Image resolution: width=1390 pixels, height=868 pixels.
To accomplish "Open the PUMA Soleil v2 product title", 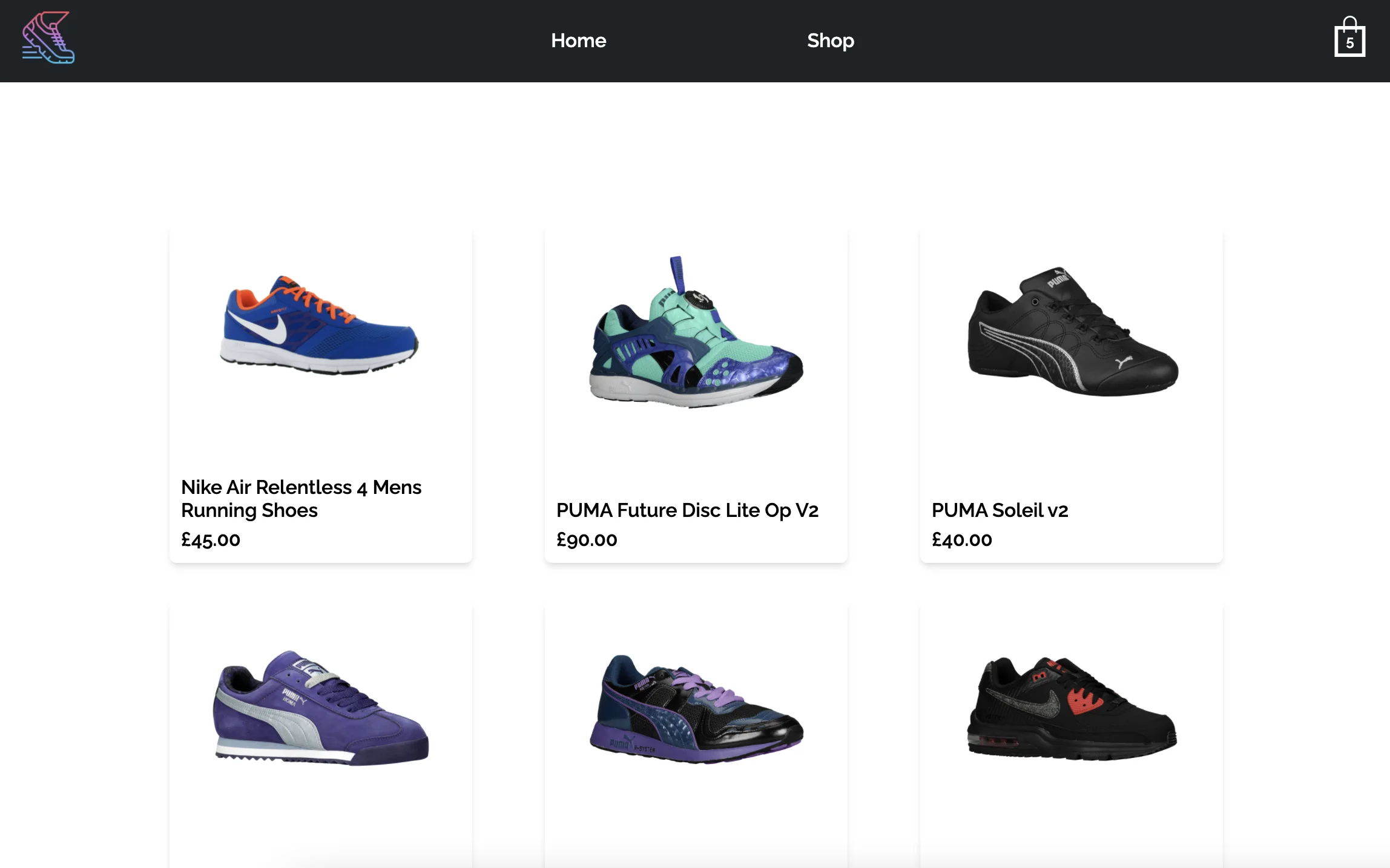I will (x=1000, y=510).
